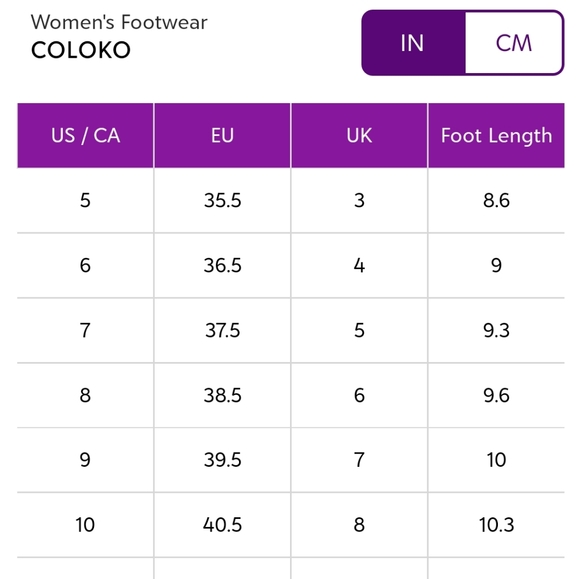Screen dimensions: 580x579
Task: Select US size 5 cell
Action: (x=85, y=201)
